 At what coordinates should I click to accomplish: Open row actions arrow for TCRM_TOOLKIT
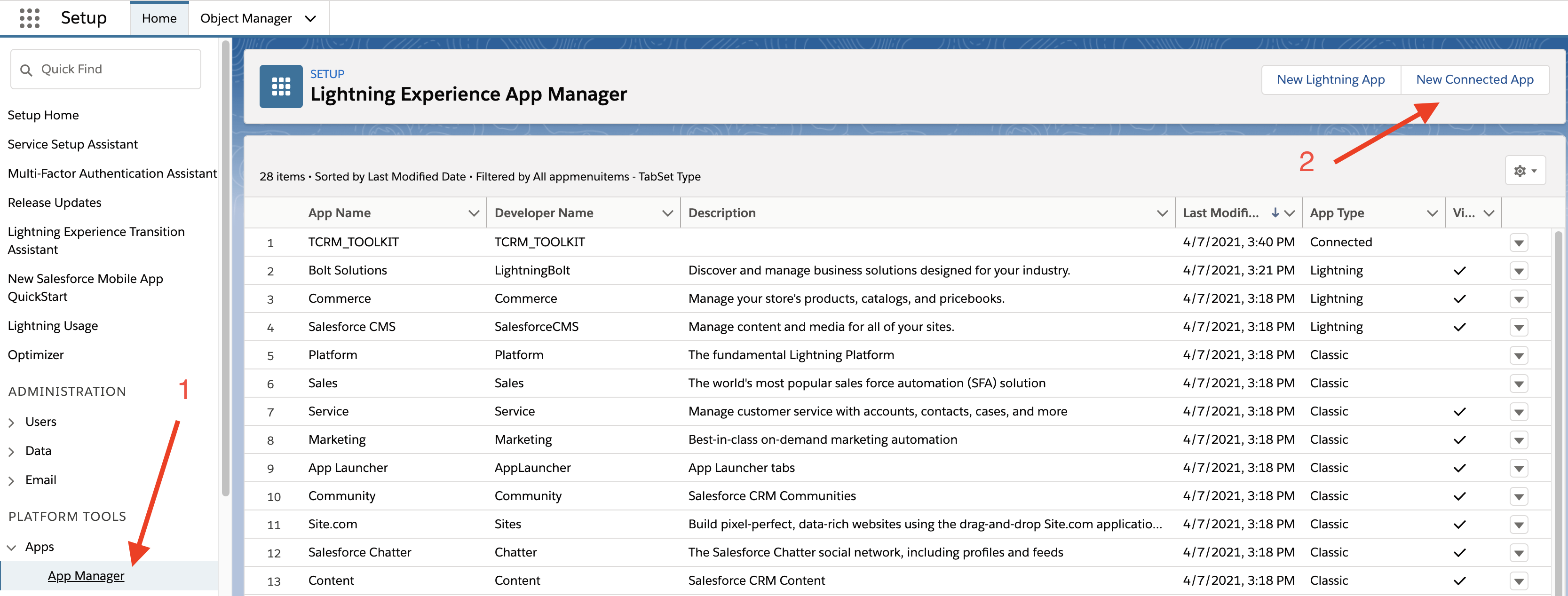click(1519, 243)
